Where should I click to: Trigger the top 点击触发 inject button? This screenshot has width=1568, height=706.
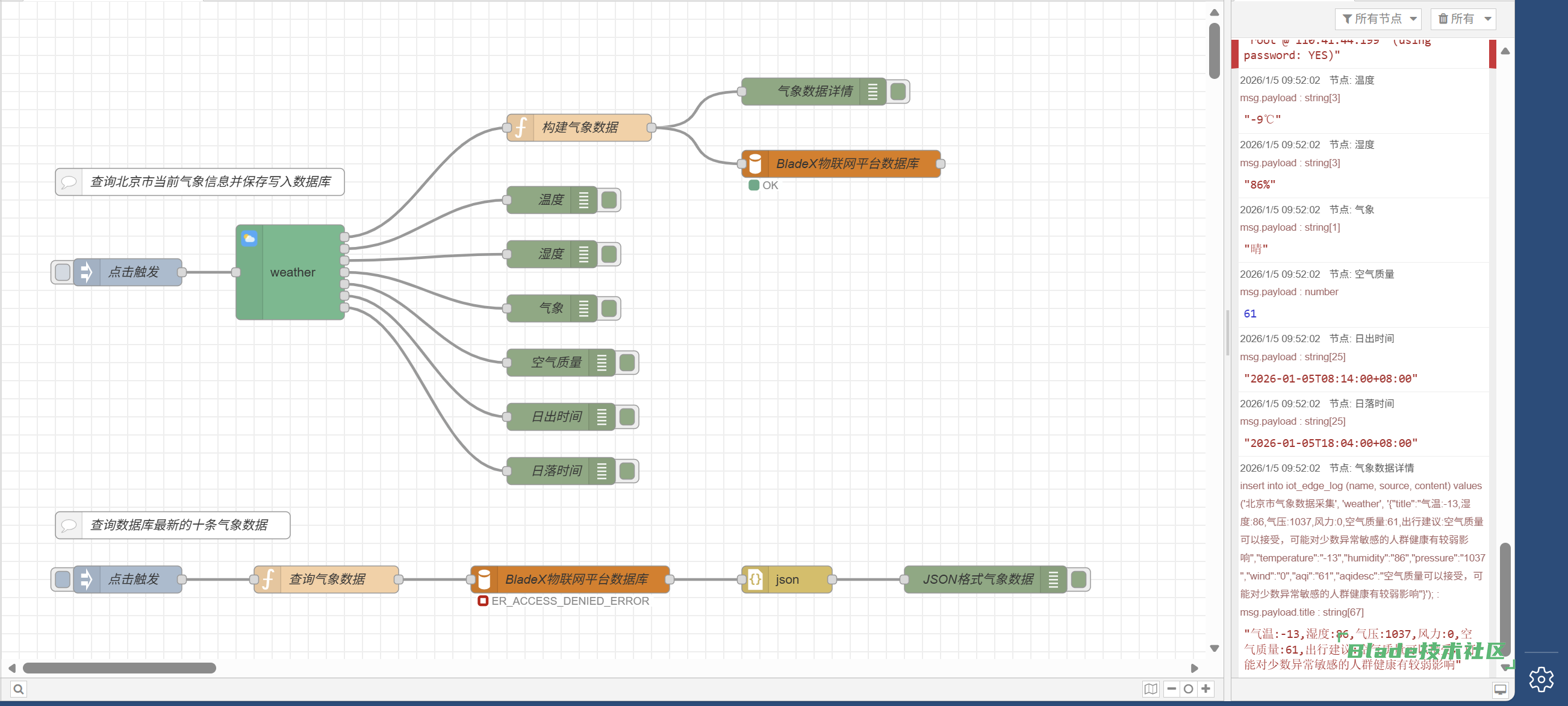63,272
